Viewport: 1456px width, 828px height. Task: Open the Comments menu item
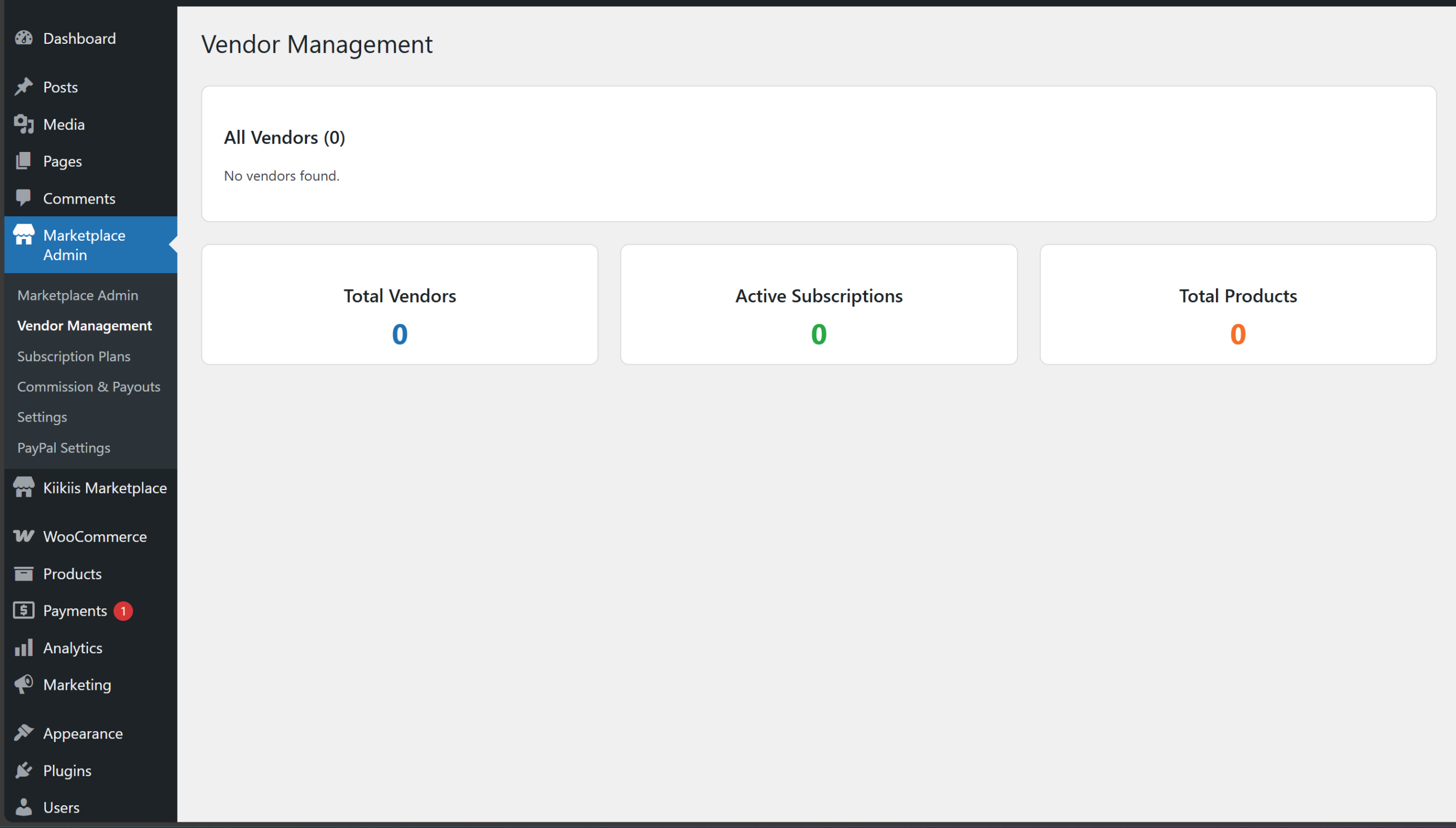pyautogui.click(x=91, y=198)
